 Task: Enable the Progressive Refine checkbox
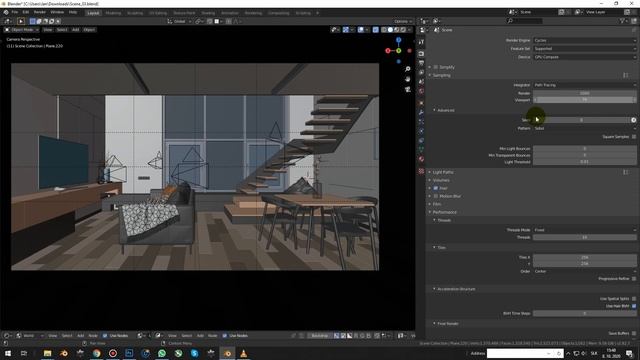tap(634, 279)
